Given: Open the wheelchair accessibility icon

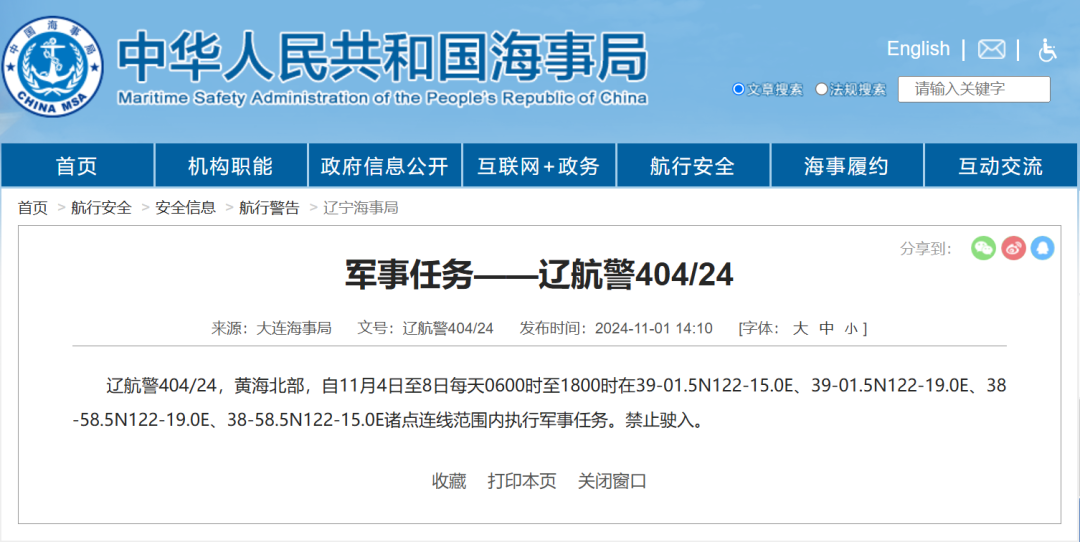Looking at the screenshot, I should 1047,50.
